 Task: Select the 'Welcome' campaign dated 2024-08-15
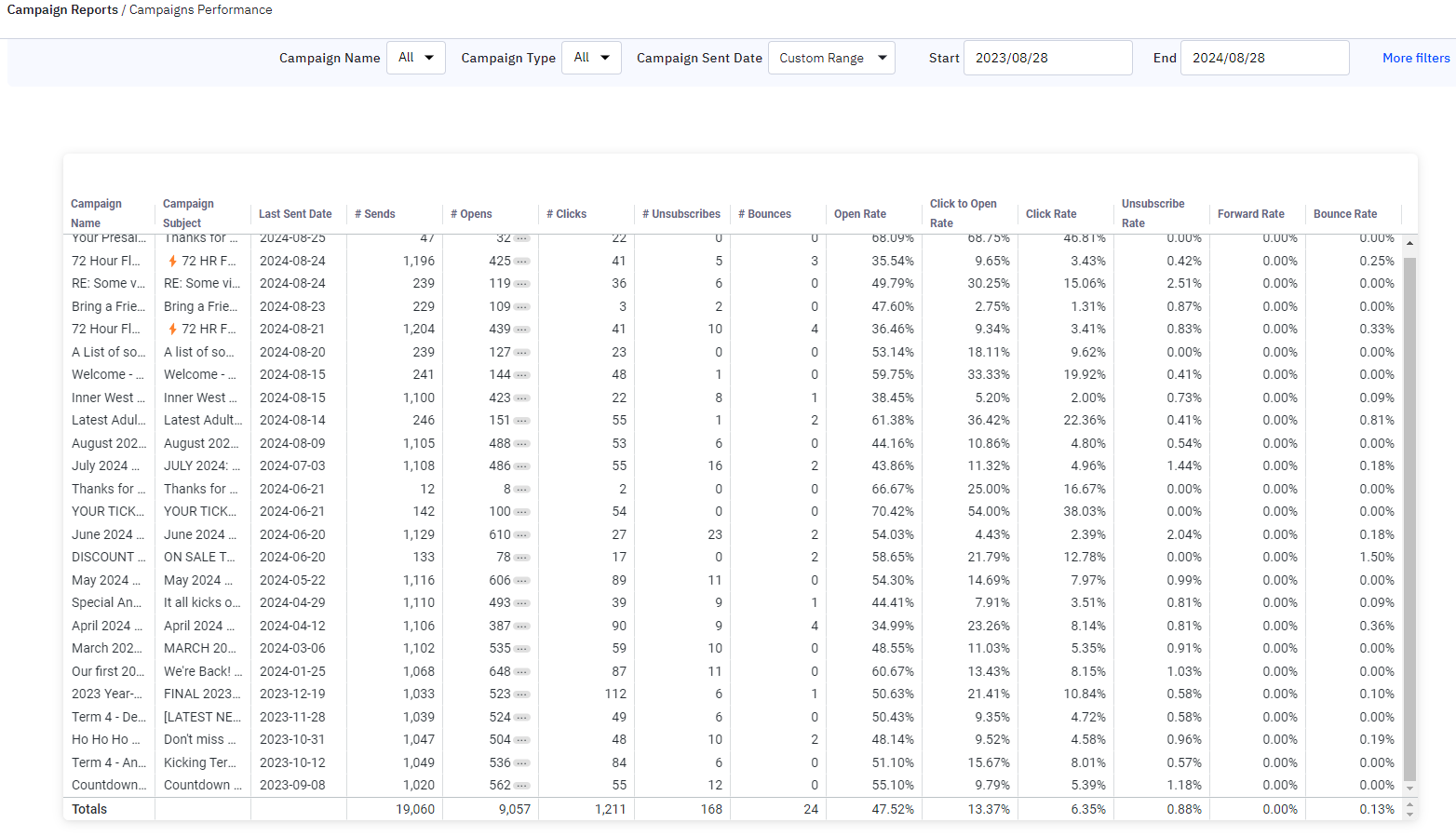pyautogui.click(x=108, y=375)
